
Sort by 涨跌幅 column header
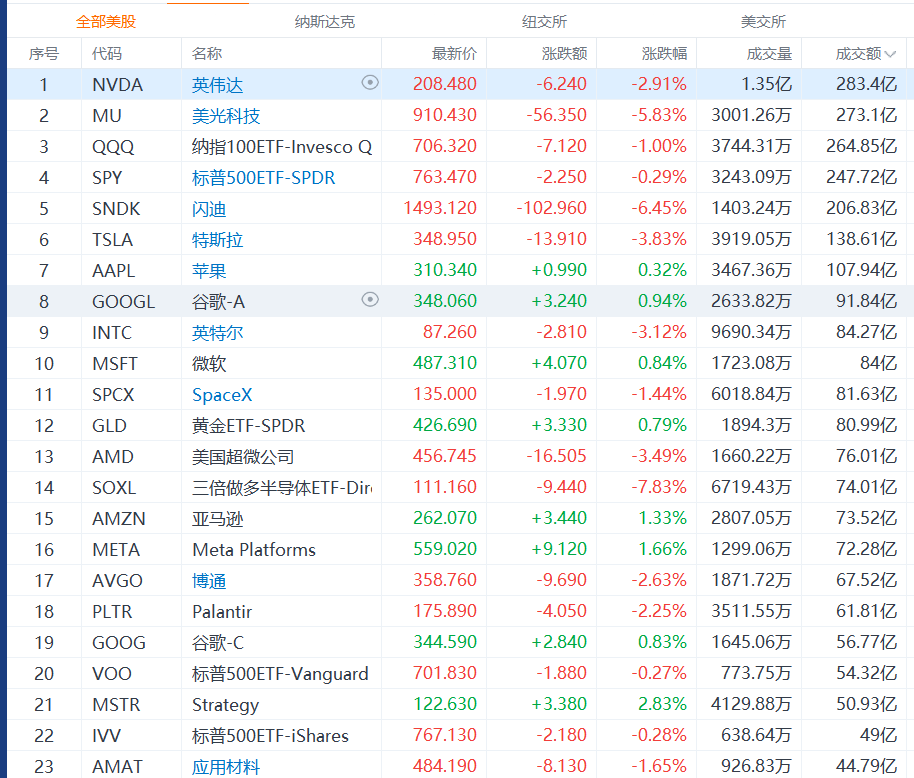coord(664,54)
